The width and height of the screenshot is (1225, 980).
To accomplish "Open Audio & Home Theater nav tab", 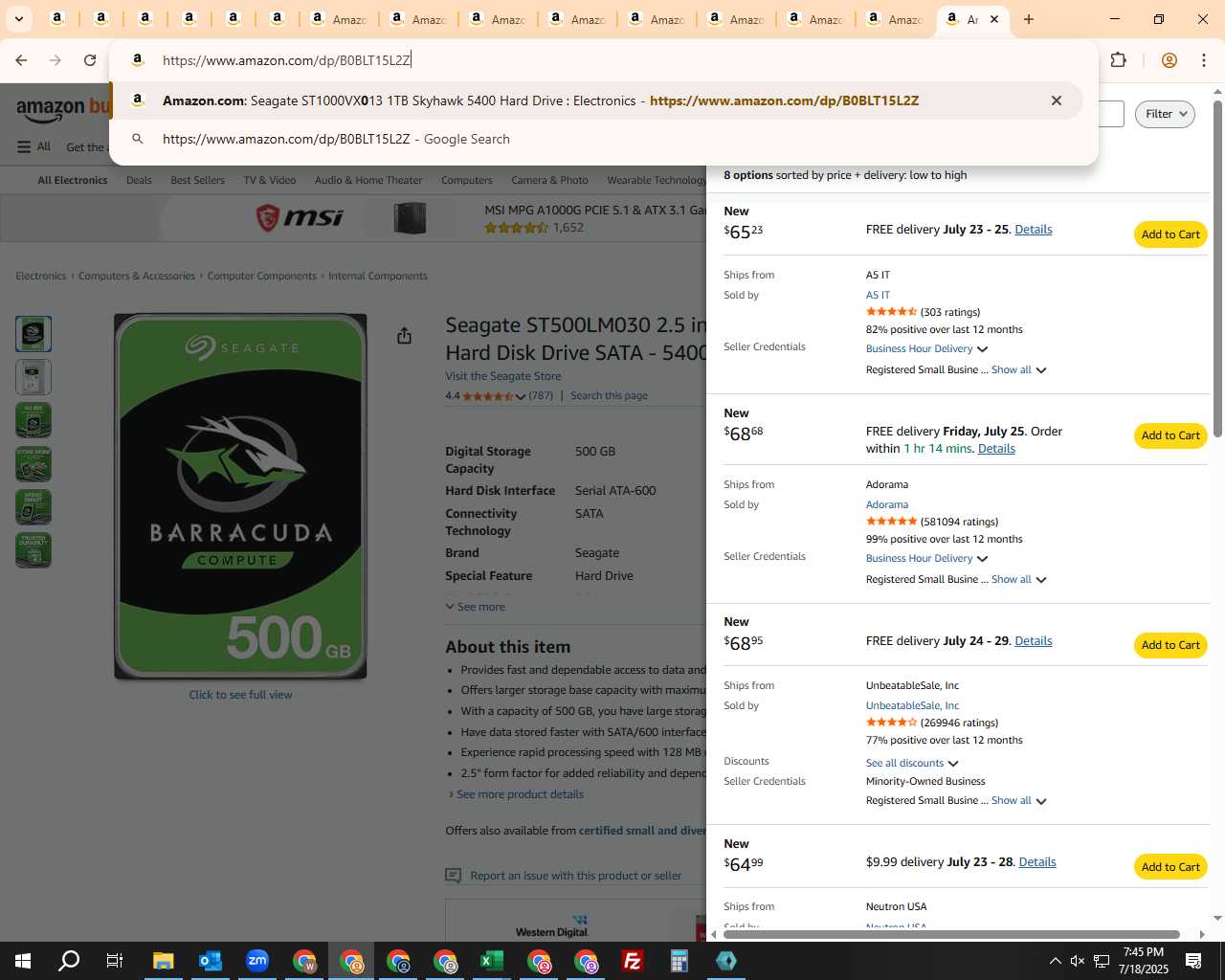I will [368, 180].
